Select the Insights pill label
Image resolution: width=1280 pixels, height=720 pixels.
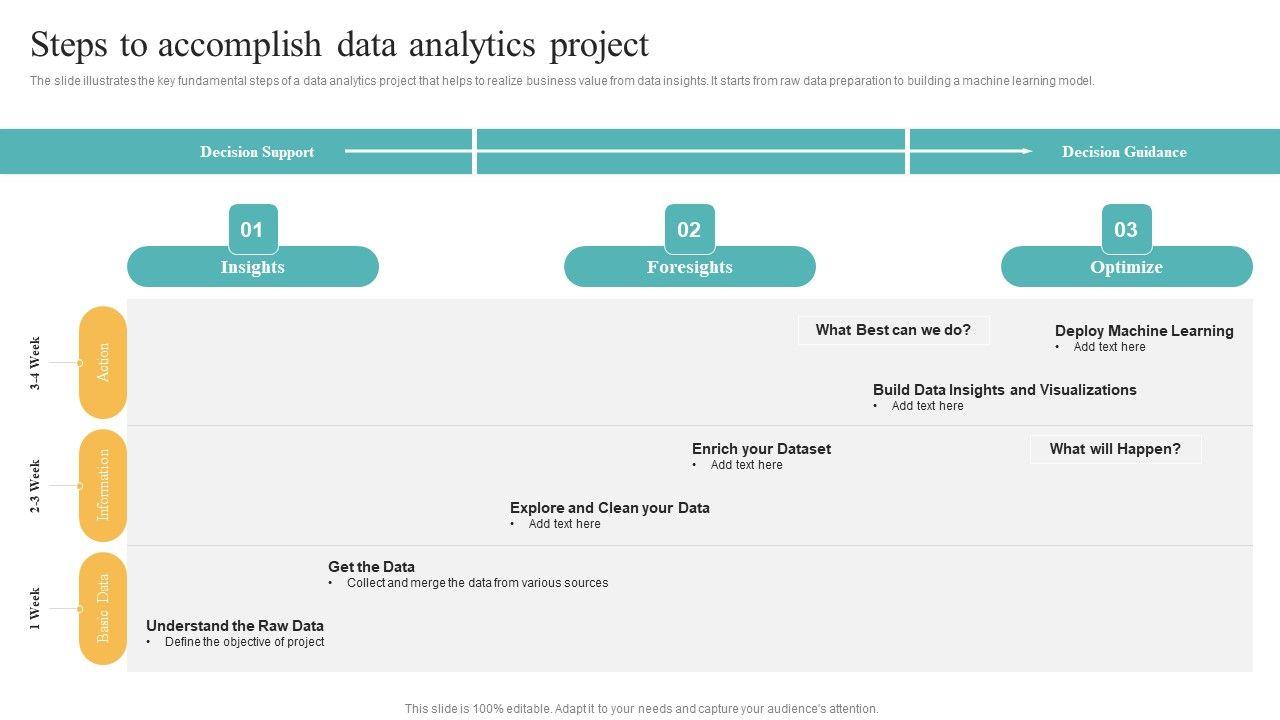(252, 267)
